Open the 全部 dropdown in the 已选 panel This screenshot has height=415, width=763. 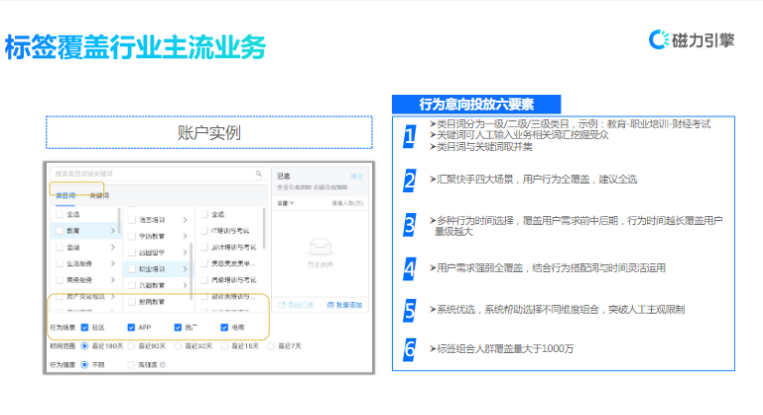coord(286,203)
